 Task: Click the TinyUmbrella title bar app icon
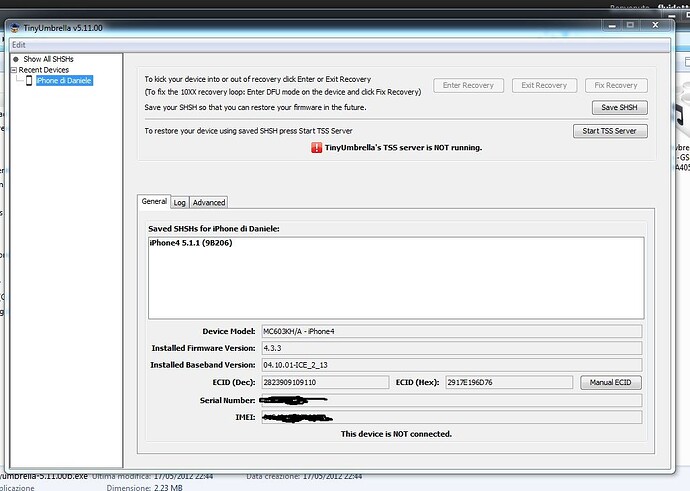(17, 26)
